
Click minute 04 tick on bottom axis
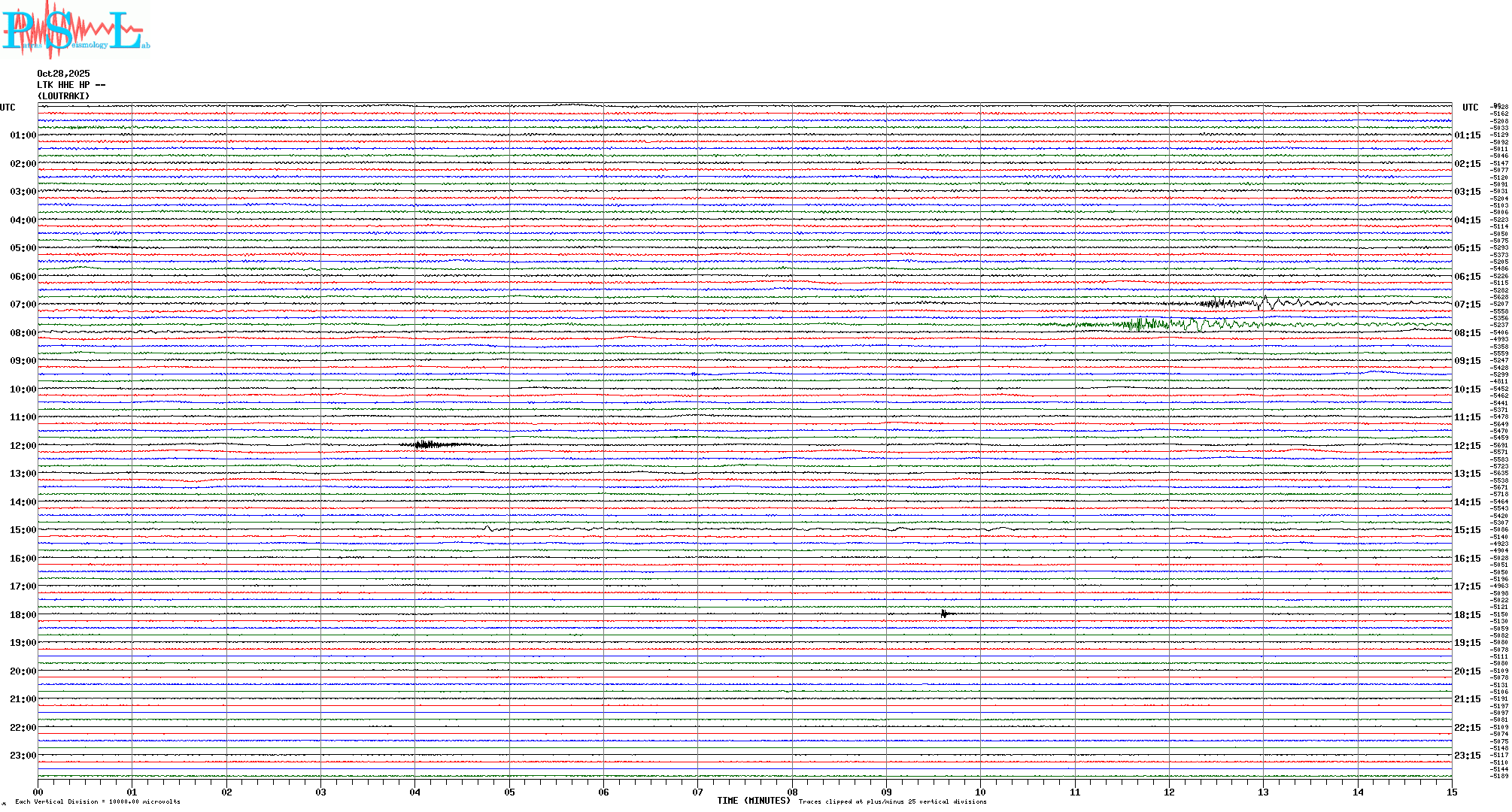click(x=415, y=792)
